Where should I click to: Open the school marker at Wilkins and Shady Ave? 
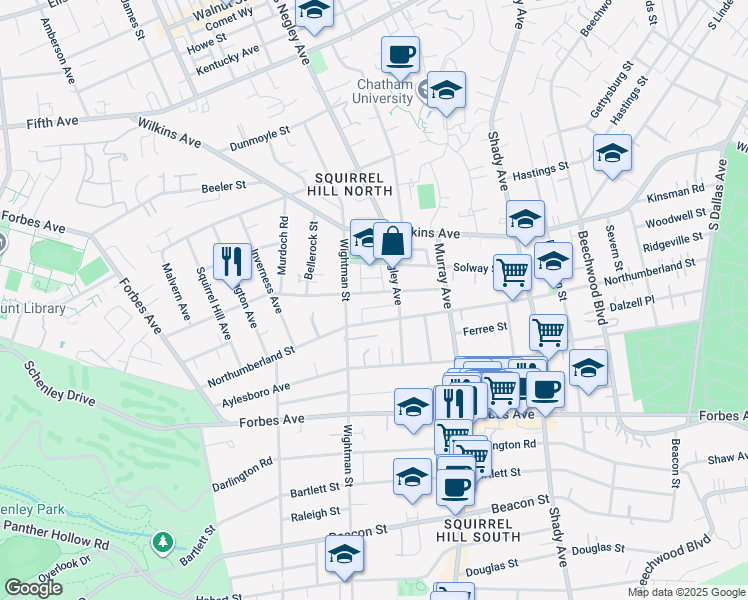pos(526,222)
